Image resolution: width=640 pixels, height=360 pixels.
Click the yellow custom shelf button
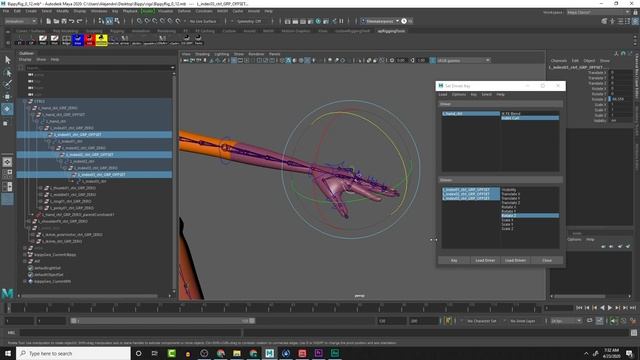point(101,40)
